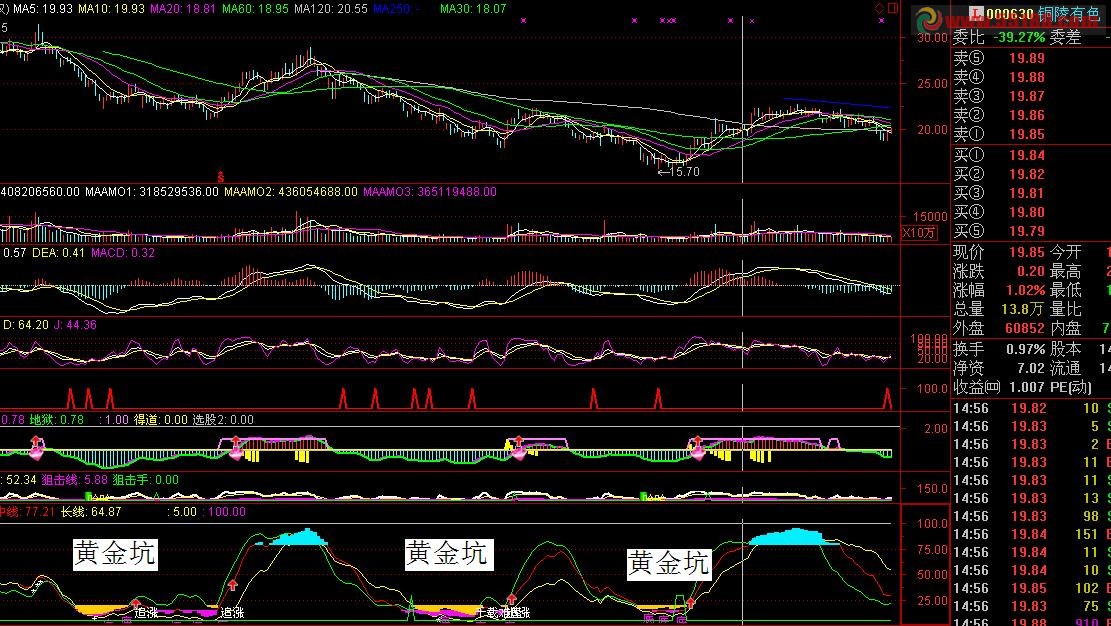Click the square window icon beside the diamond icon
This screenshot has width=1111, height=626.
pyautogui.click(x=893, y=9)
